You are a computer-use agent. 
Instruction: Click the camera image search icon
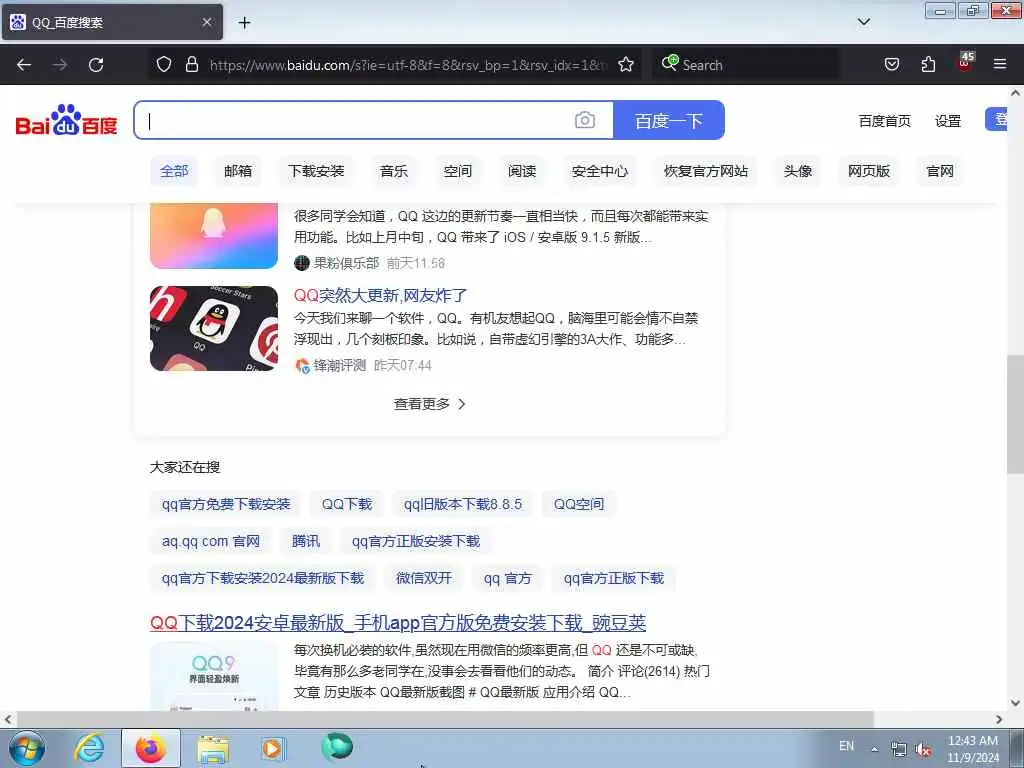(x=584, y=120)
